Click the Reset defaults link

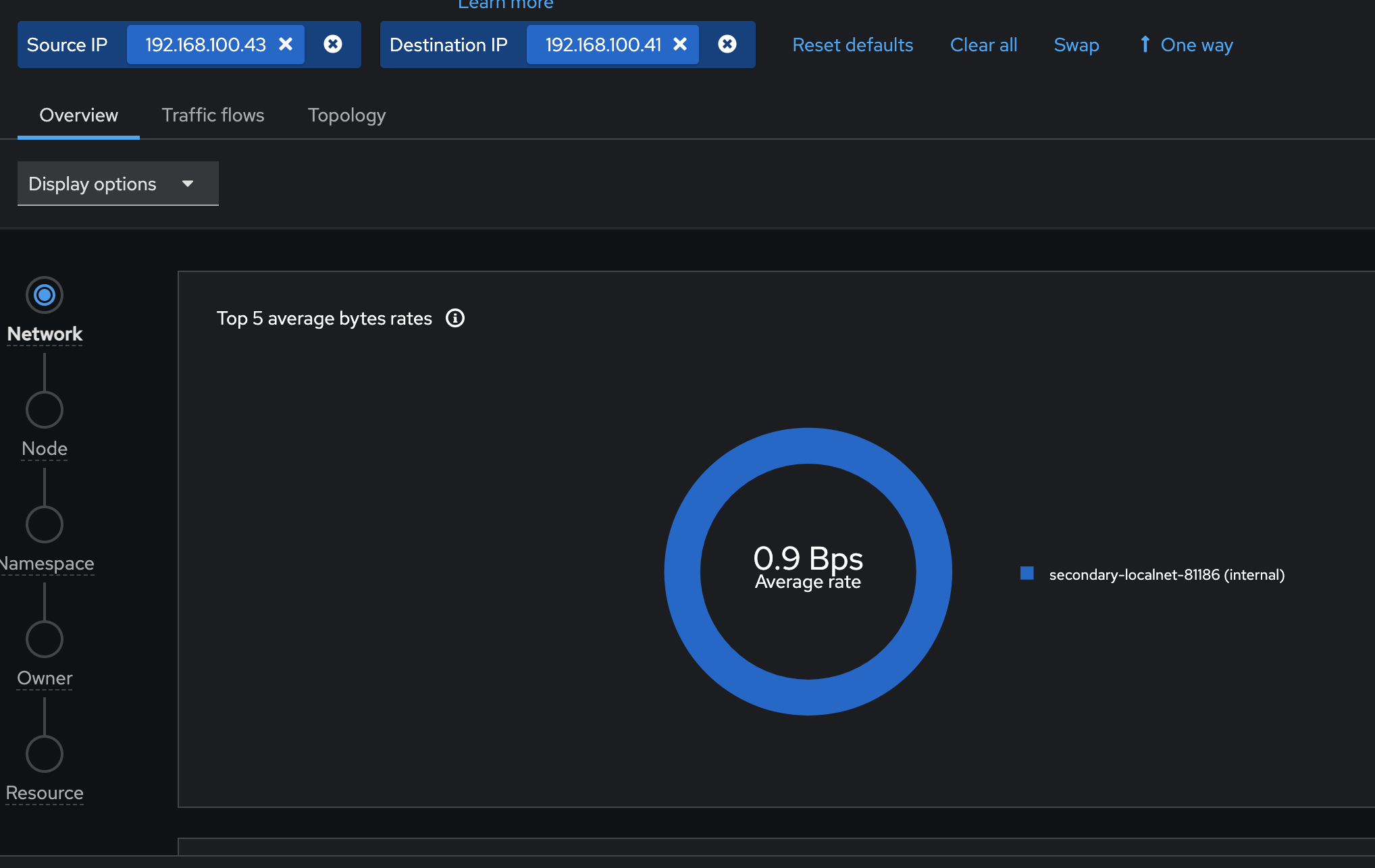point(852,45)
